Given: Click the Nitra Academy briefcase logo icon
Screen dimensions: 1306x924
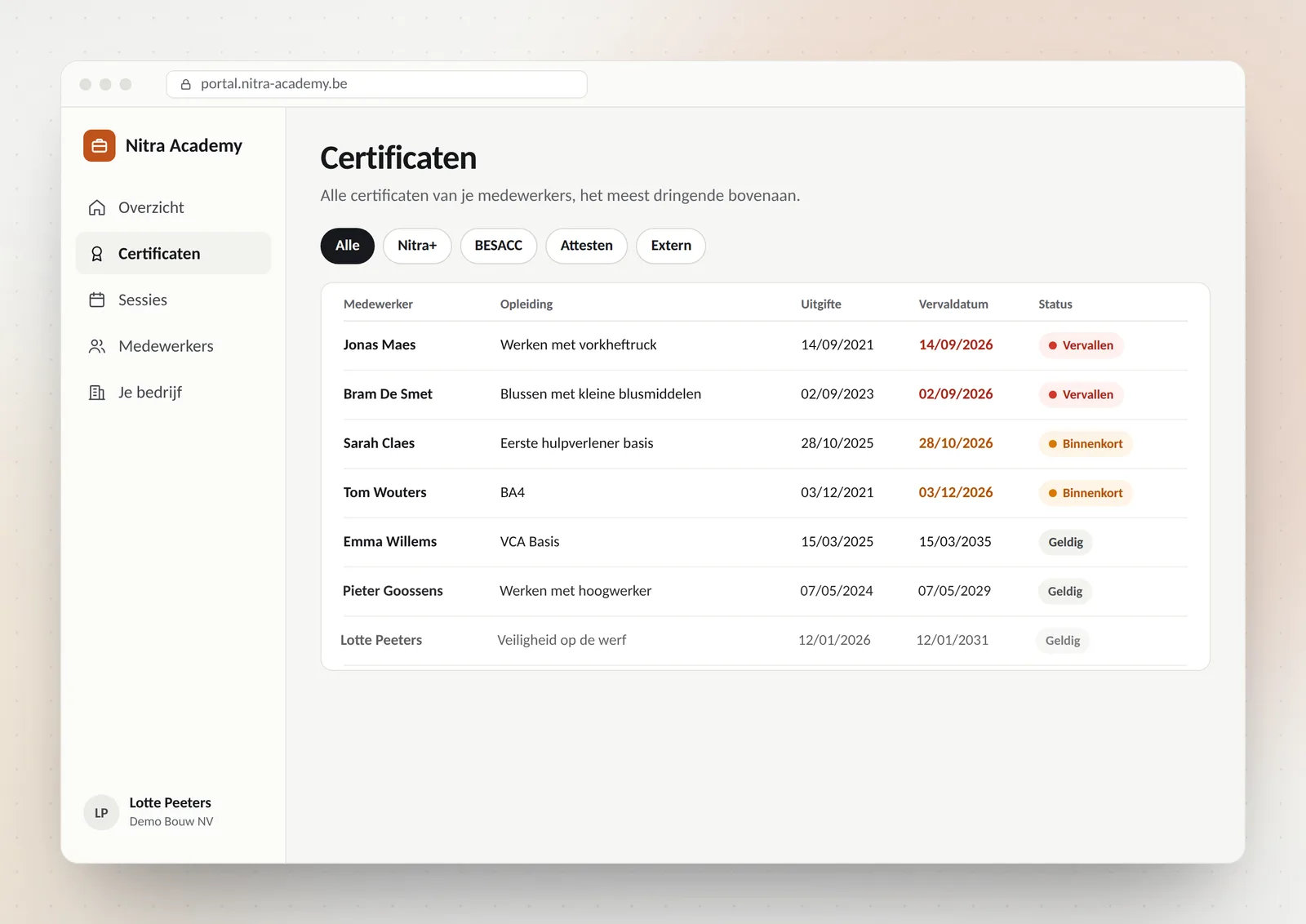Looking at the screenshot, I should click(99, 146).
